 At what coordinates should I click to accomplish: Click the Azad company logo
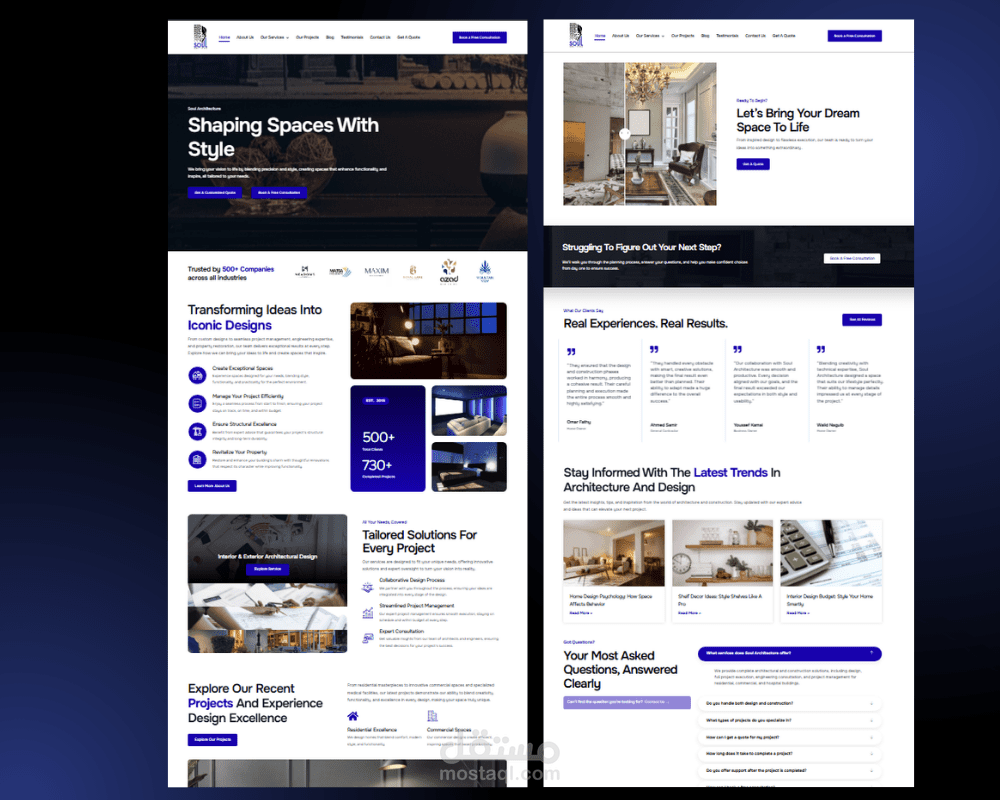coord(449,272)
